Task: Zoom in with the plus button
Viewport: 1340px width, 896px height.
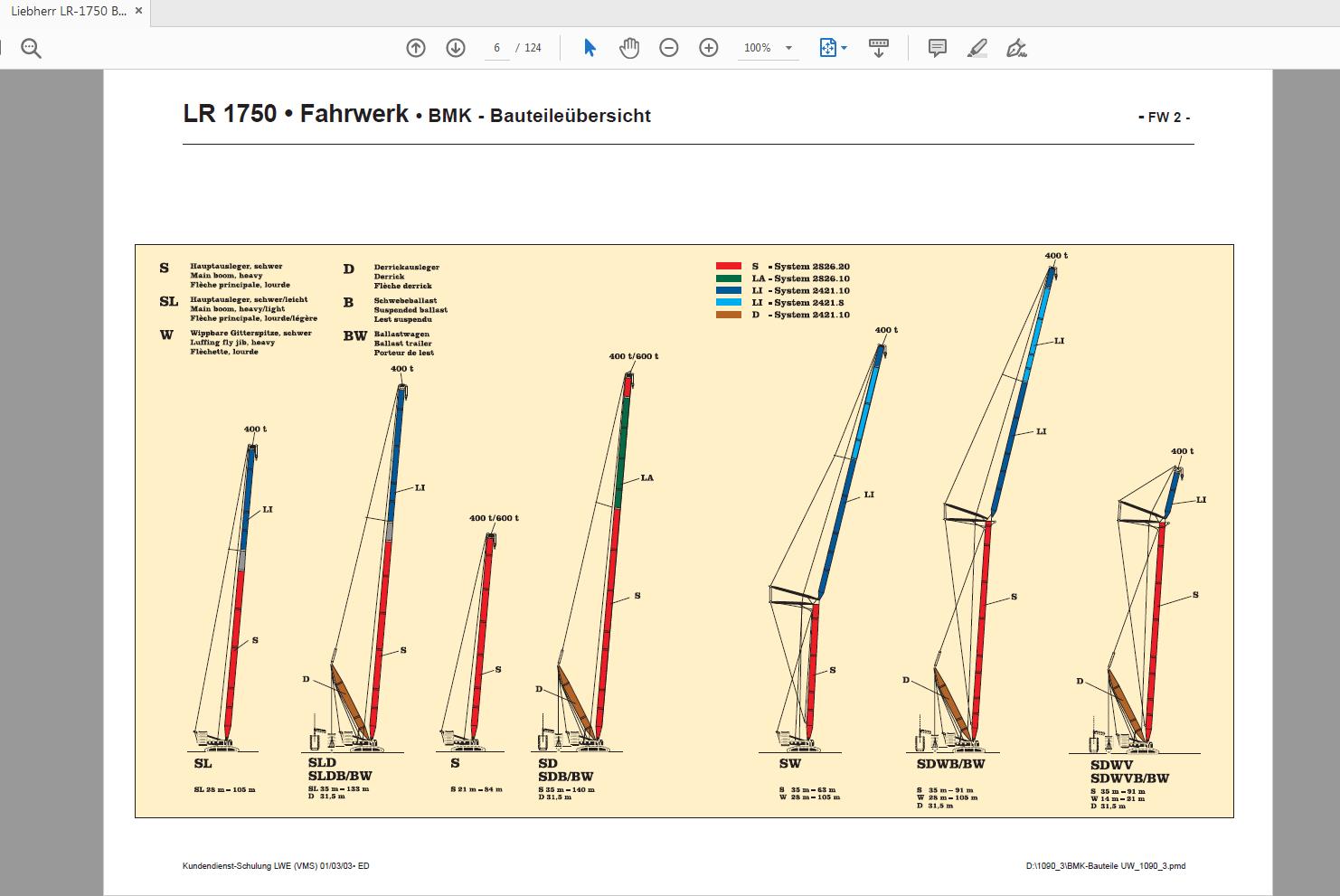Action: [x=709, y=48]
